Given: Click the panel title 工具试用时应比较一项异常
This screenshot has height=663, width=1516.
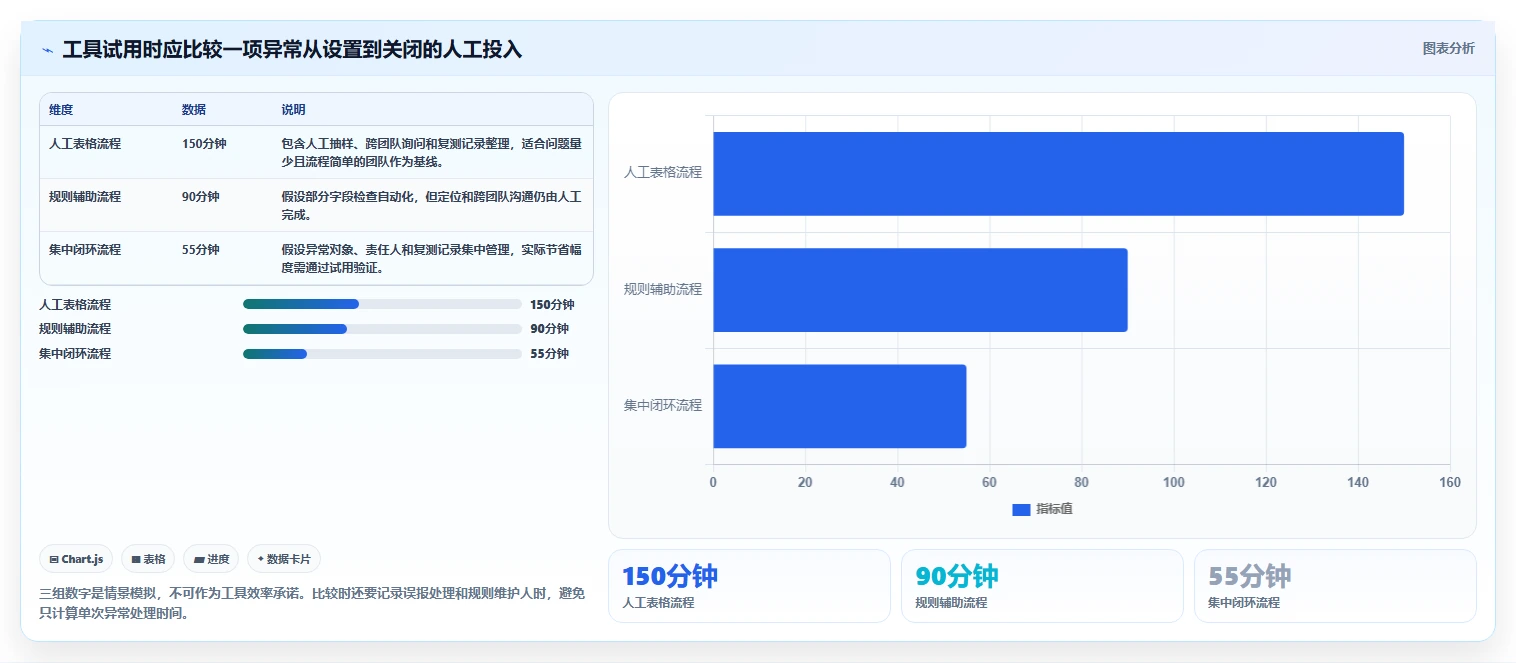Looking at the screenshot, I should pyautogui.click(x=292, y=50).
